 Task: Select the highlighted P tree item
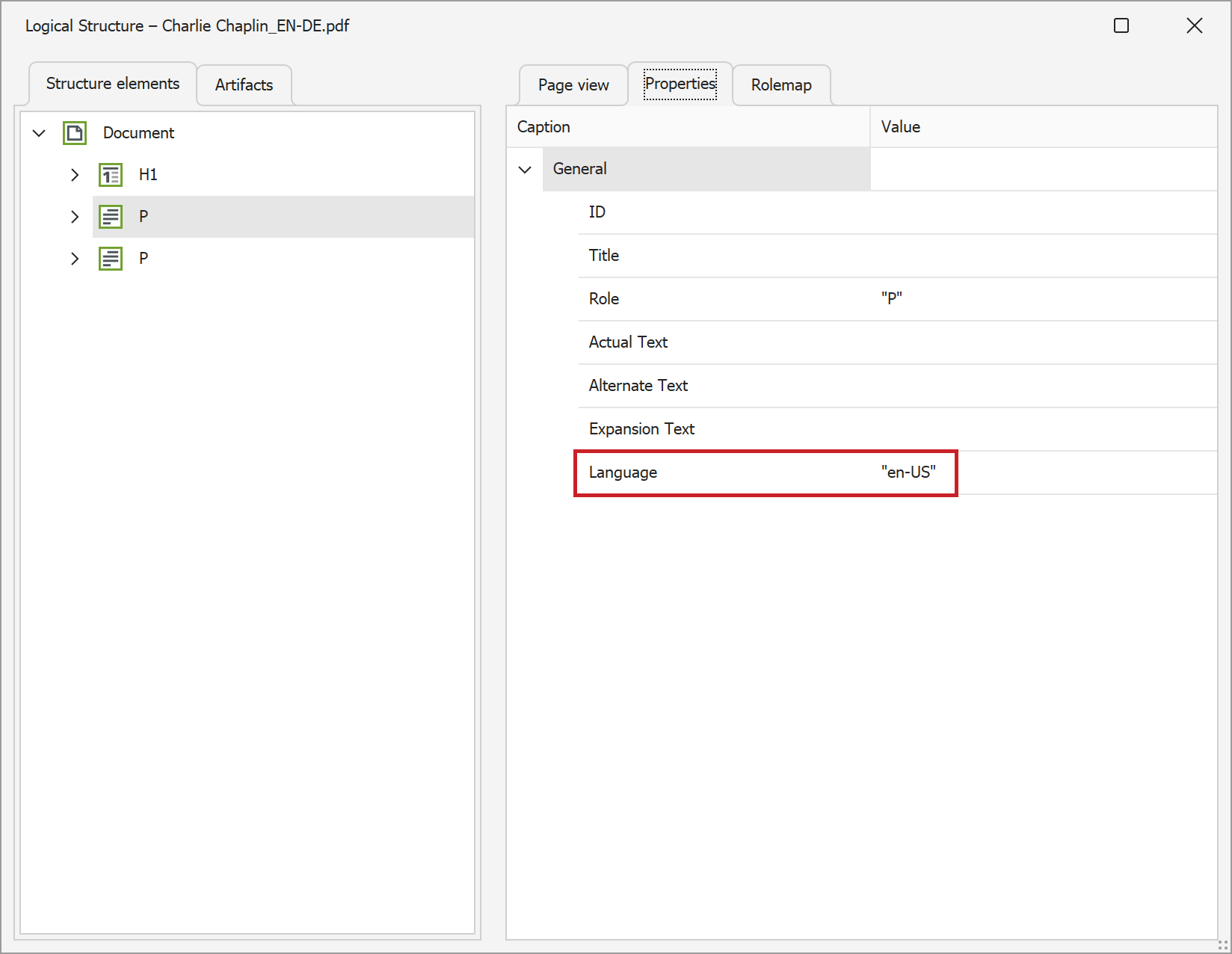tap(283, 217)
